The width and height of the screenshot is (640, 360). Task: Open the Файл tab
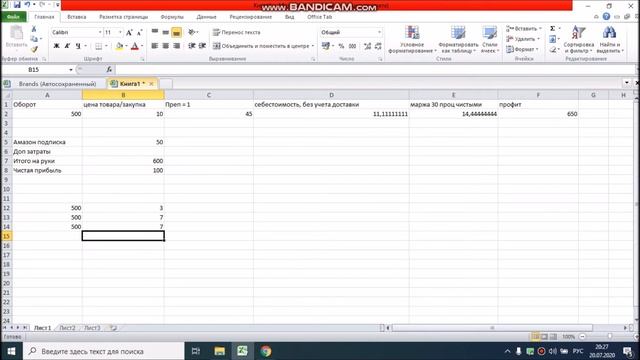click(x=13, y=17)
